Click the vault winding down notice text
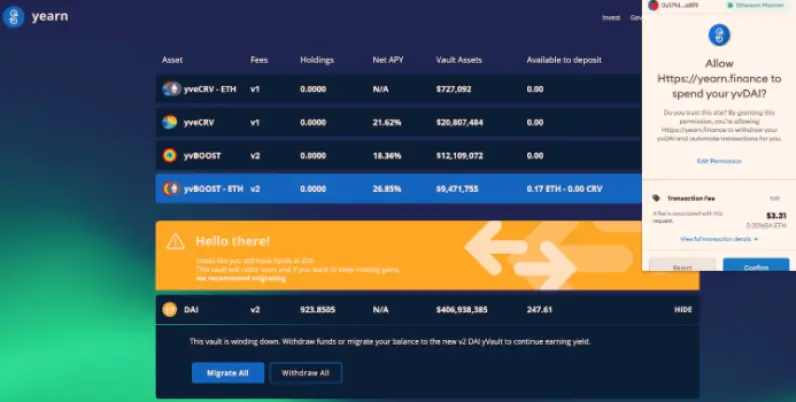The height and width of the screenshot is (402, 796). [x=390, y=342]
